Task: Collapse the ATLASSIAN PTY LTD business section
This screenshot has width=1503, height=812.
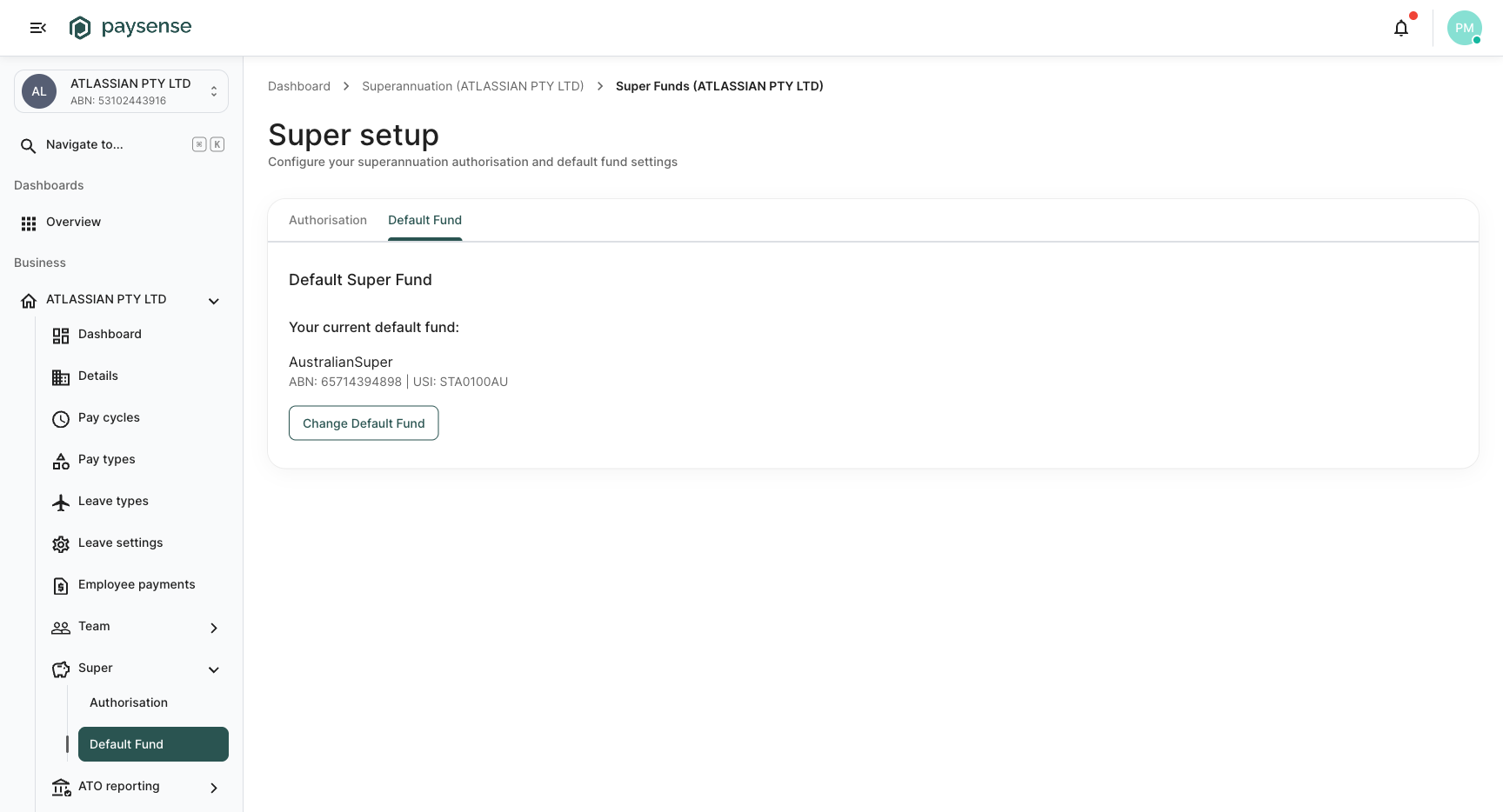Action: [214, 301]
